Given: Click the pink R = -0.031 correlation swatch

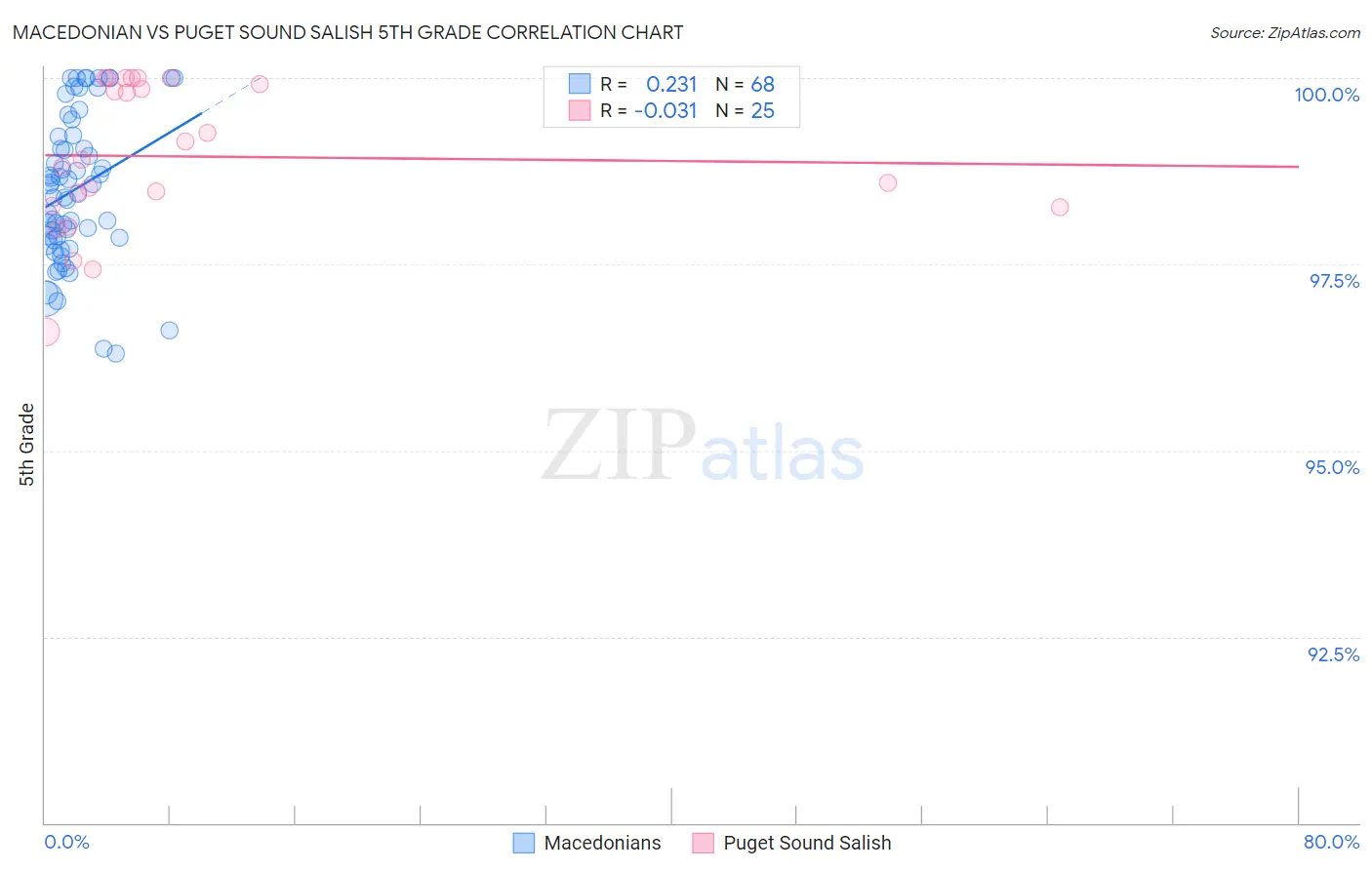Looking at the screenshot, I should pyautogui.click(x=580, y=110).
